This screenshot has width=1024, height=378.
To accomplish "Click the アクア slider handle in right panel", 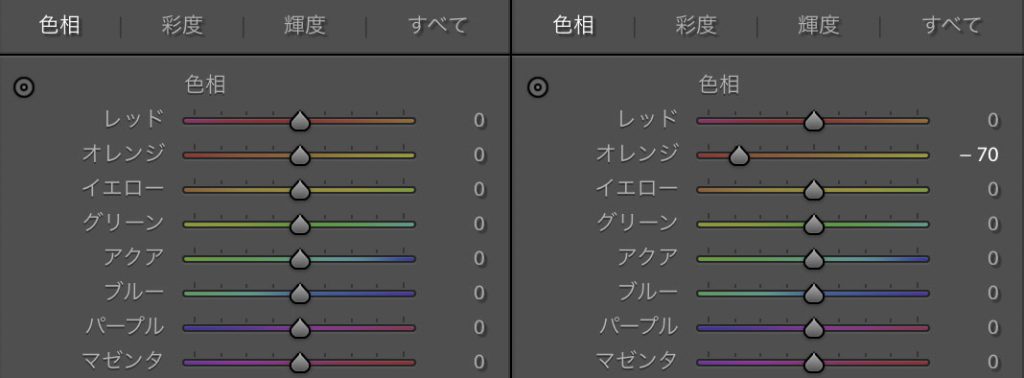I will click(x=814, y=259).
